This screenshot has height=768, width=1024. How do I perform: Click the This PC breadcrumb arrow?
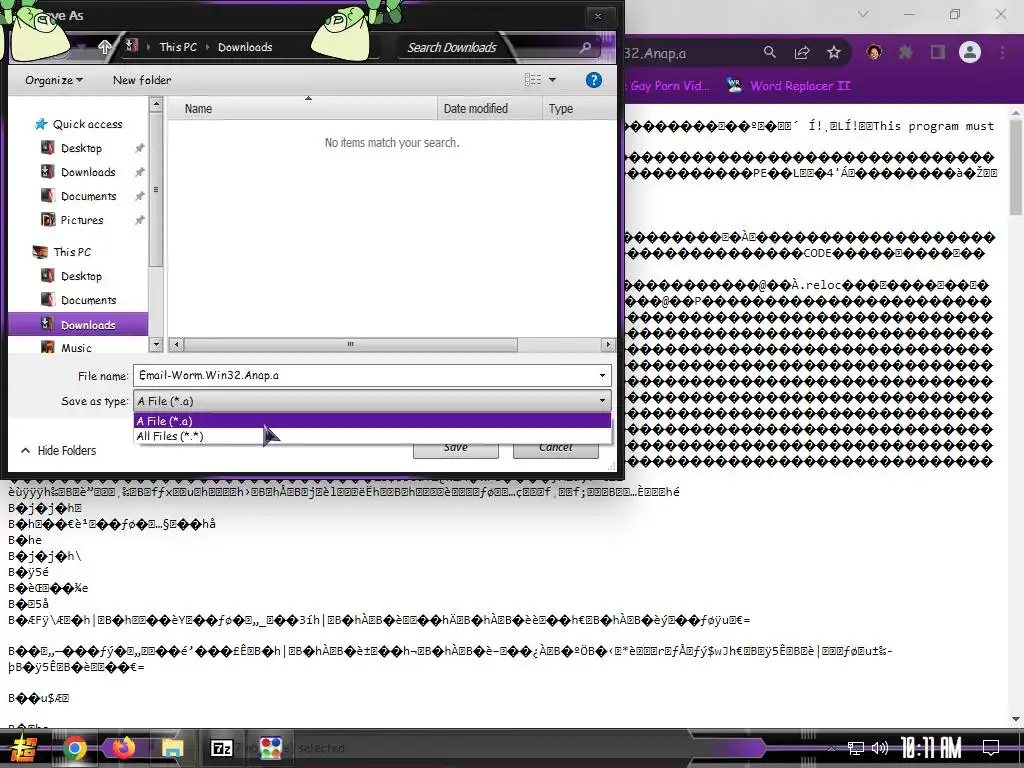coord(208,47)
